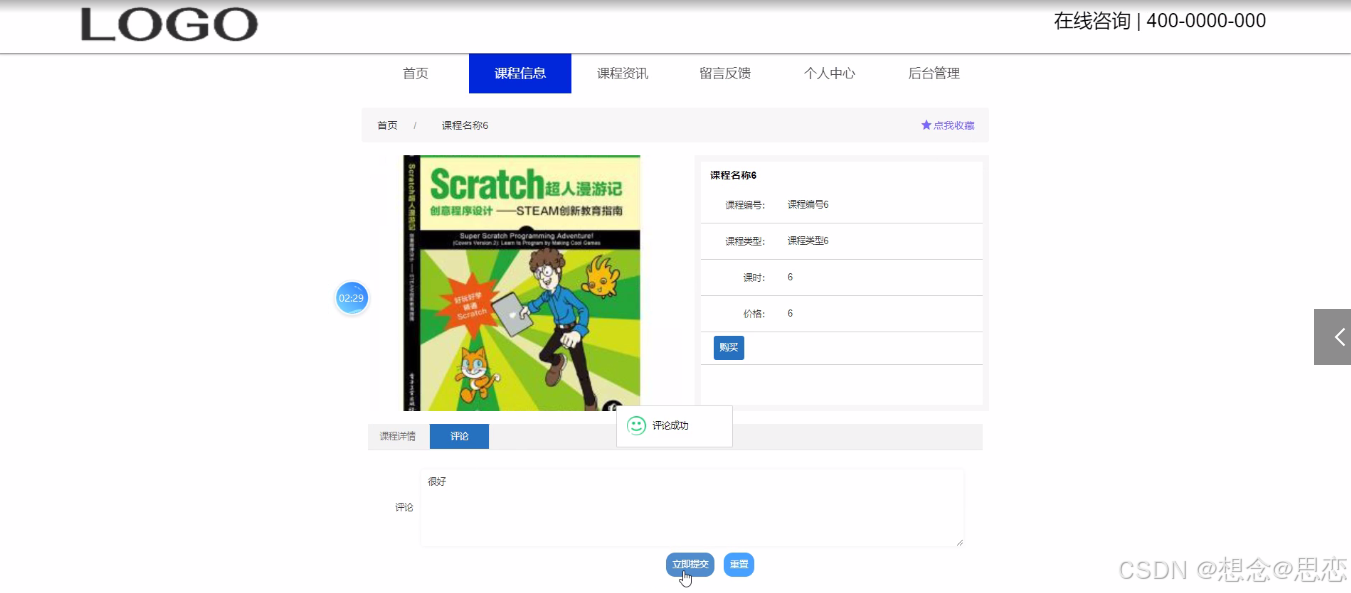Click the 重置 reset button
Viewport: 1351px width, 593px height.
739,565
